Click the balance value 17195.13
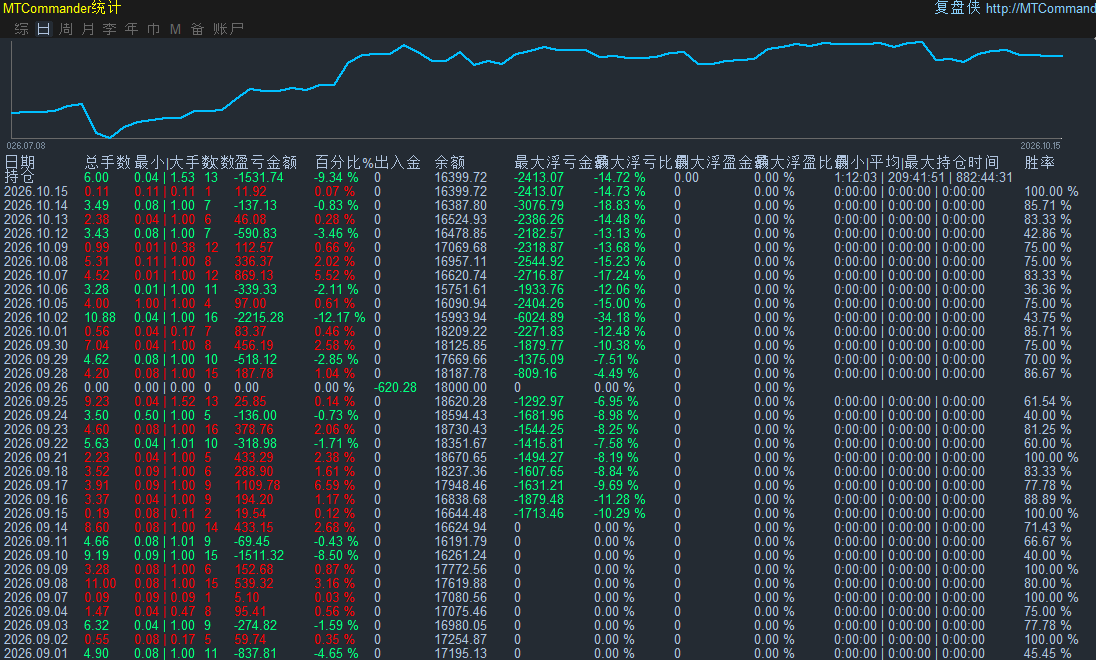 pos(461,653)
